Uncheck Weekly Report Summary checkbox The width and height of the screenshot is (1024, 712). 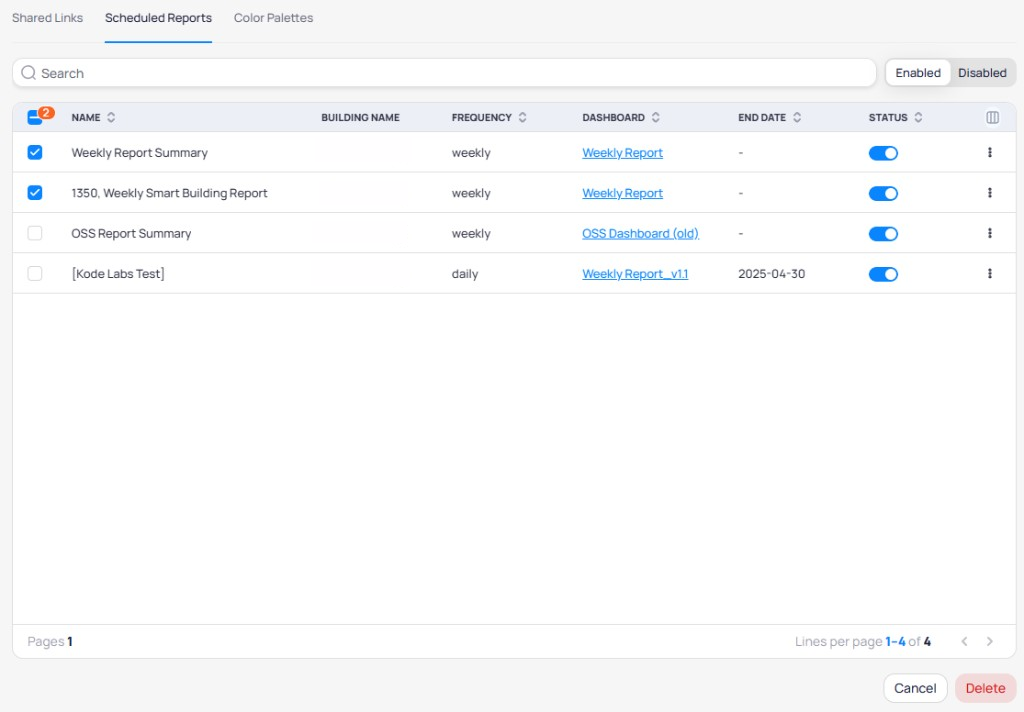point(35,152)
